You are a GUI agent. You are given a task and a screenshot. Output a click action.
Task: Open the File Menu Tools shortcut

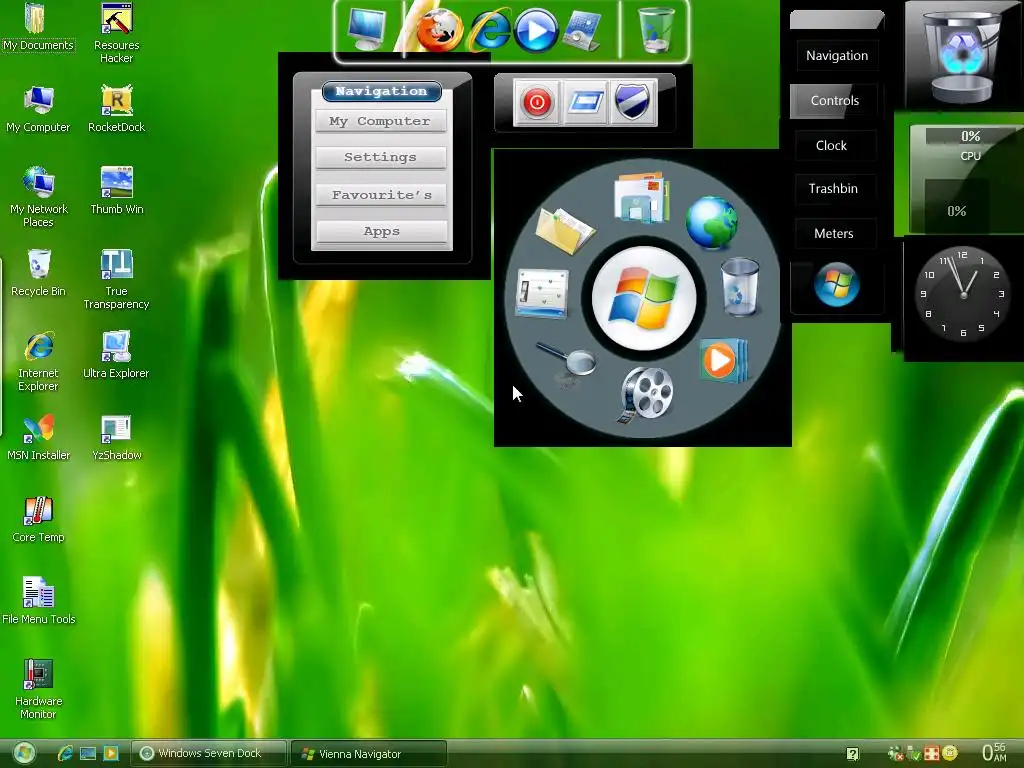point(38,601)
